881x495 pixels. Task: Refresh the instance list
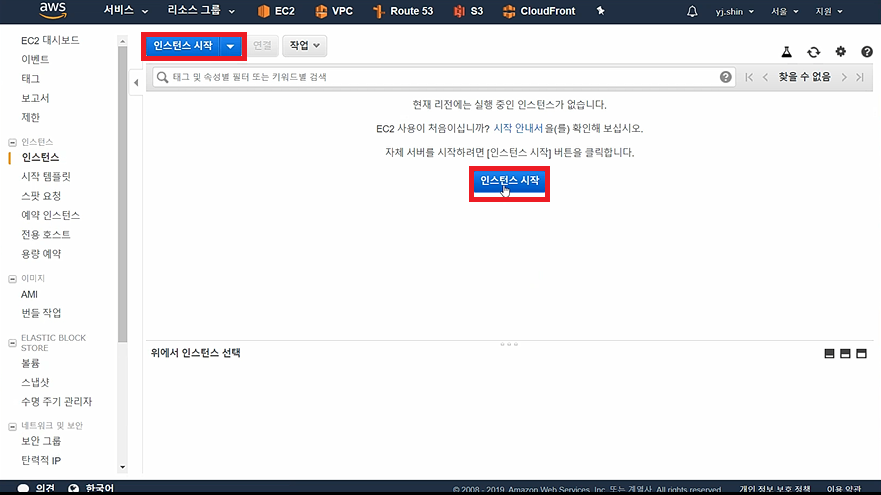(x=814, y=52)
